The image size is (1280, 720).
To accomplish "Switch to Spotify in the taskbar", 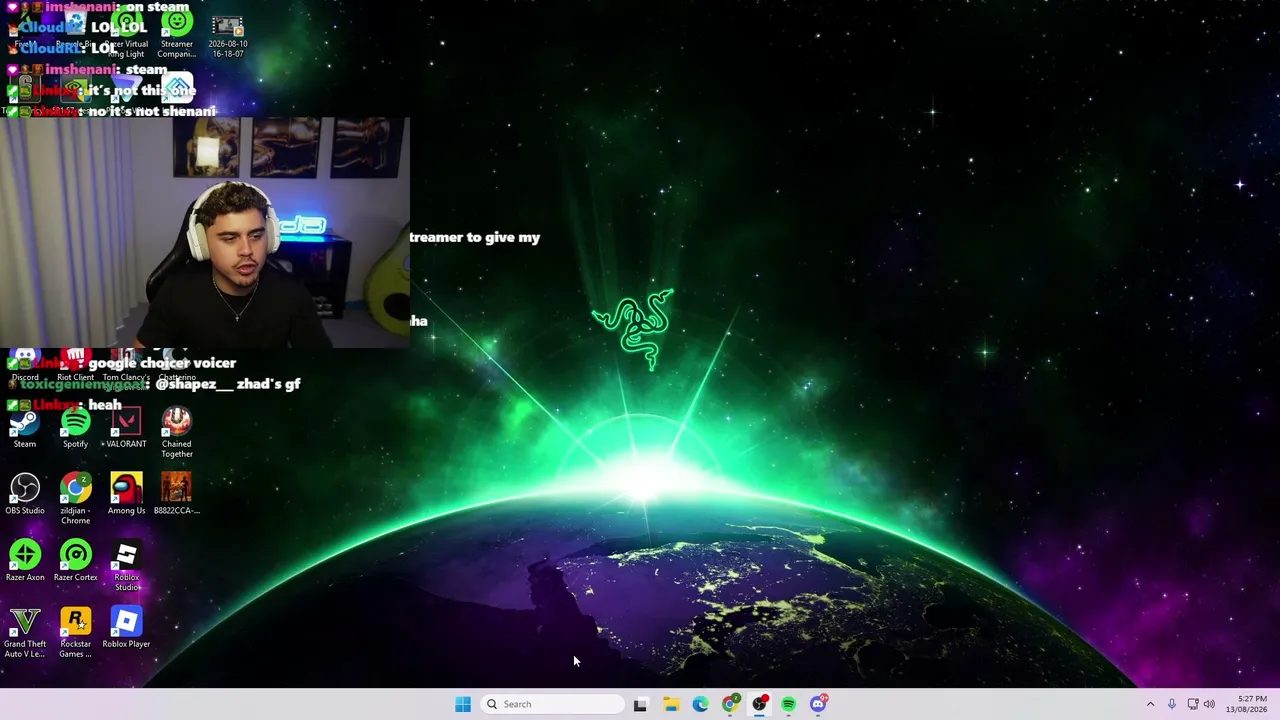I will tap(789, 704).
